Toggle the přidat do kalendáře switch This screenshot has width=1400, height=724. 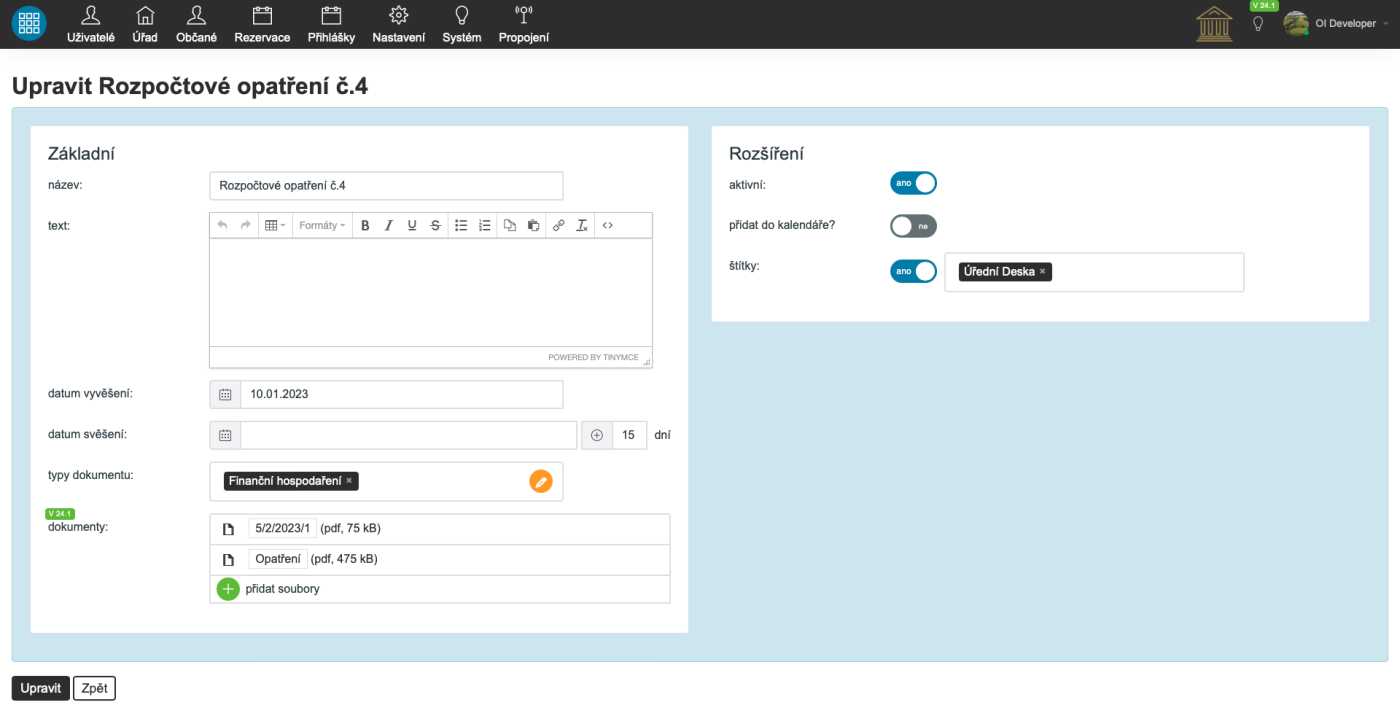coord(913,226)
